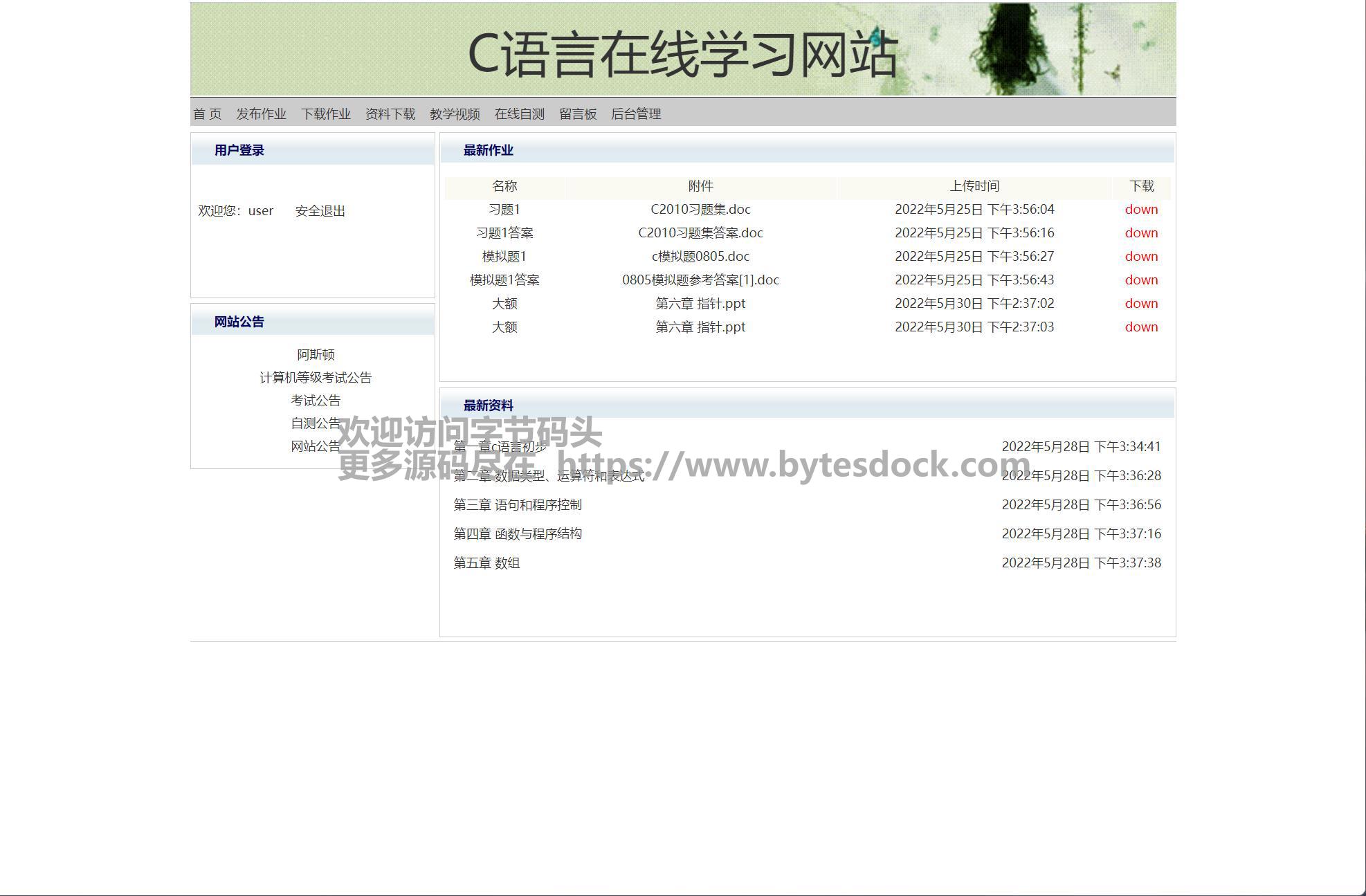Open the 阿斯顿 announcement
This screenshot has height=896, width=1366.
(316, 355)
